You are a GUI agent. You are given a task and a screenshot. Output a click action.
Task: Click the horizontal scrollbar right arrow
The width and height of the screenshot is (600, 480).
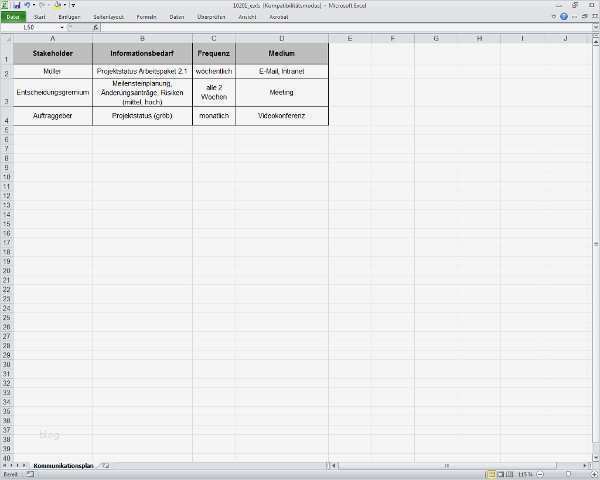click(585, 466)
